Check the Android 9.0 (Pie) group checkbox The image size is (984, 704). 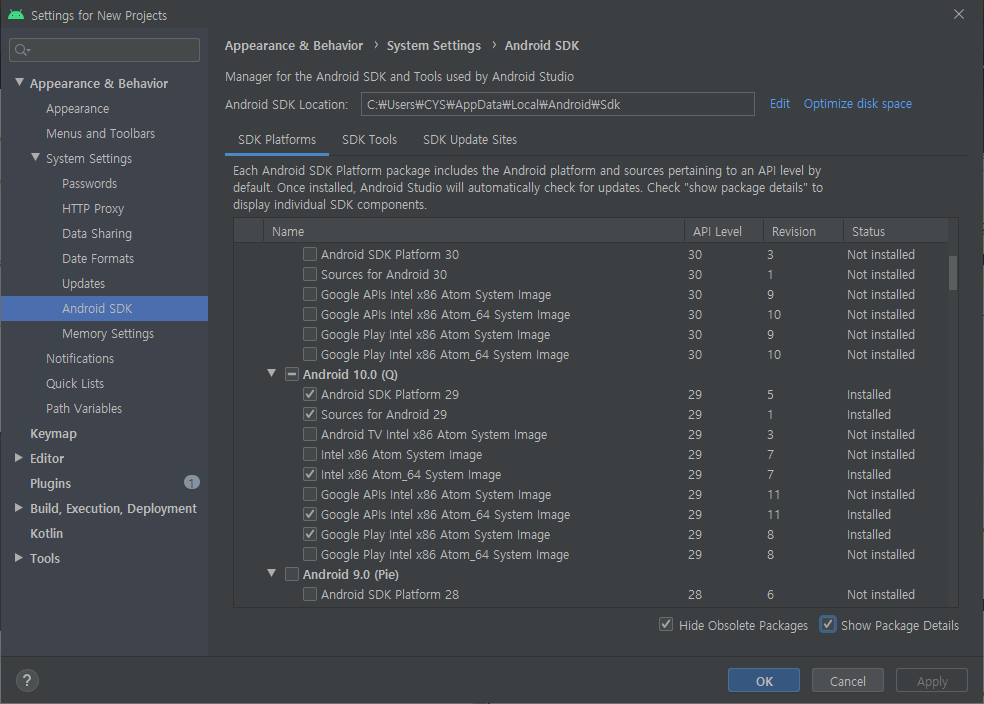[x=292, y=574]
